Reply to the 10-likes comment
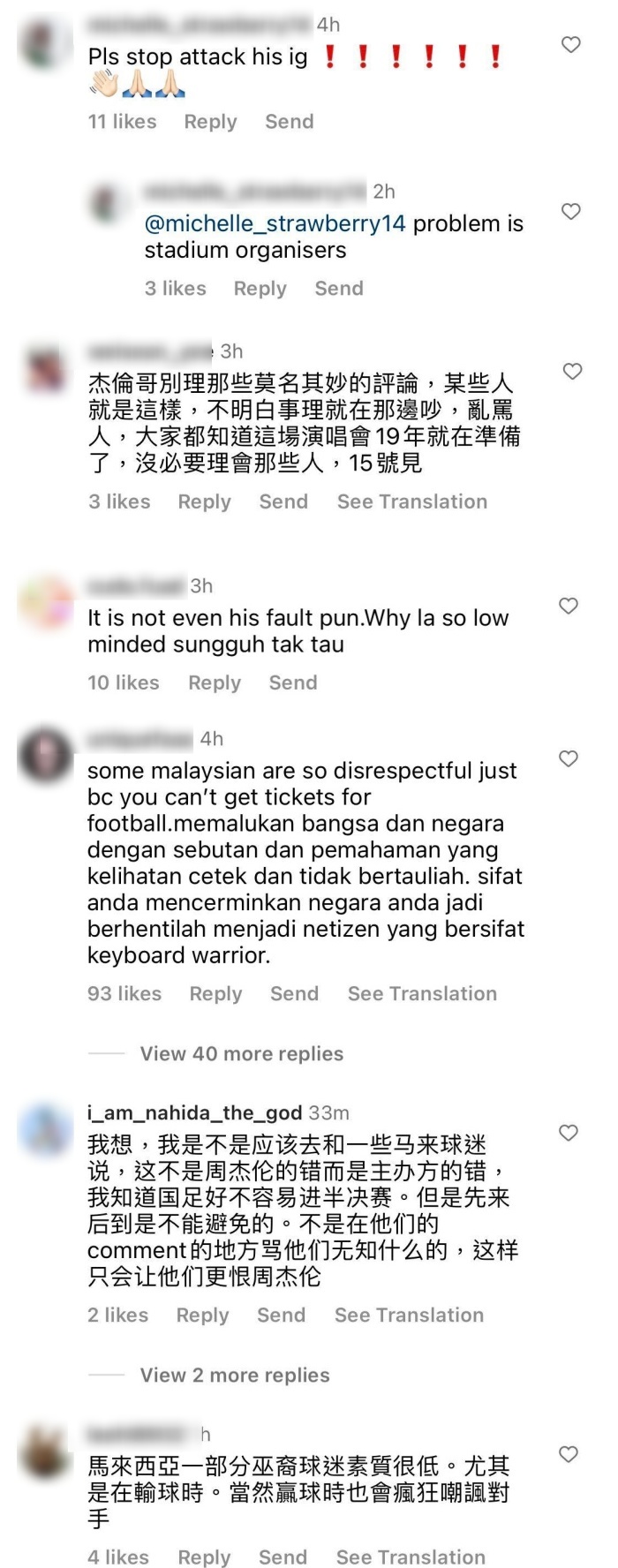The width and height of the screenshot is (618, 1568). (215, 682)
